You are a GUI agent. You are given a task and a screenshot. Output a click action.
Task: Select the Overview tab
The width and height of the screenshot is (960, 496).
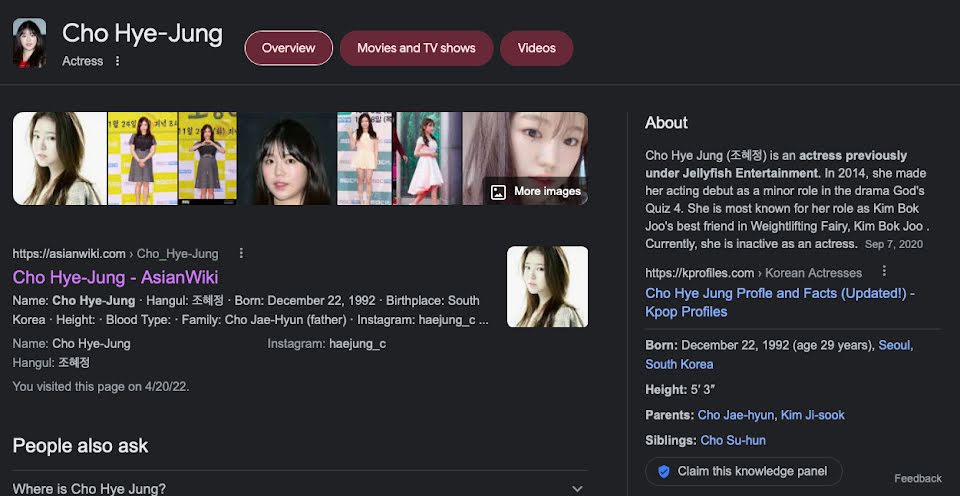coord(288,48)
